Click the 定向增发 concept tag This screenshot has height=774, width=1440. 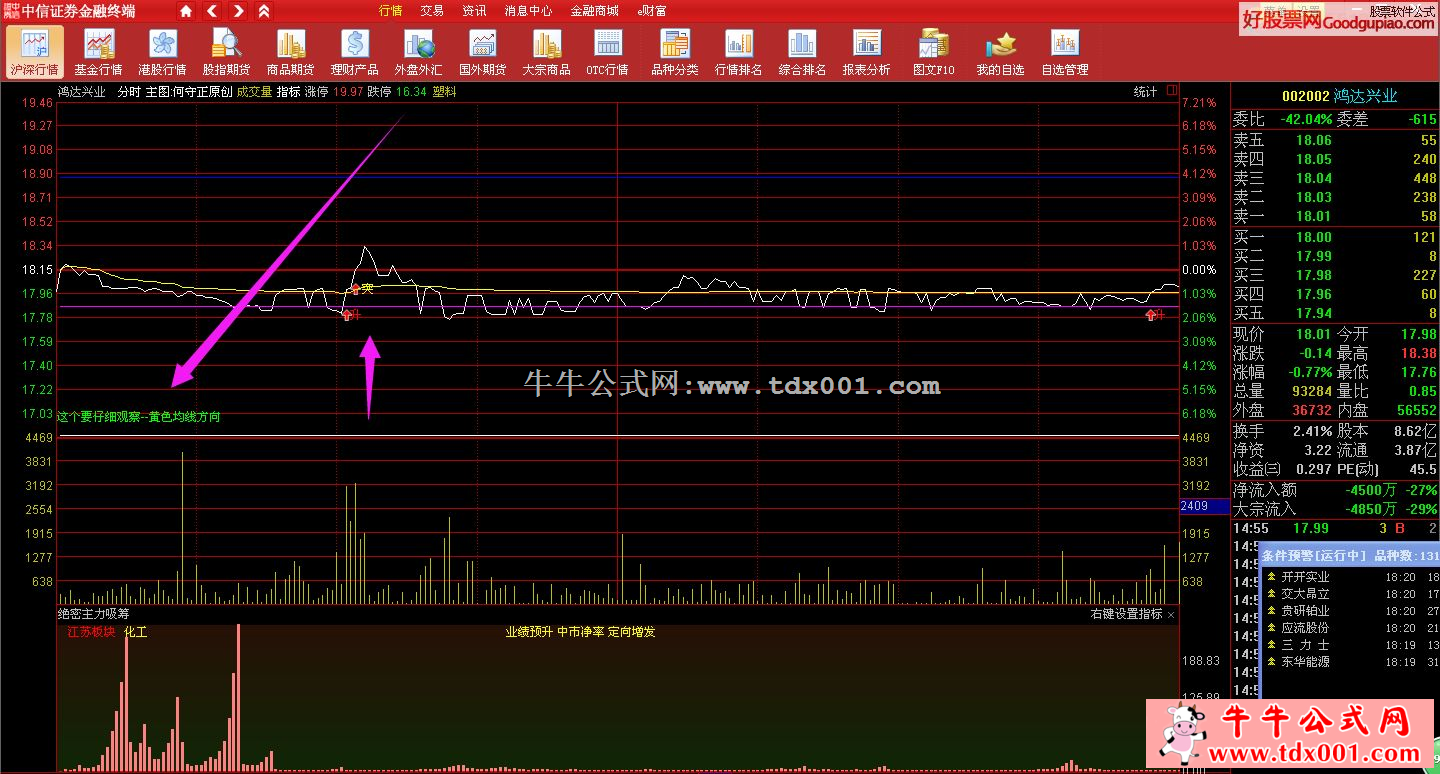tap(632, 632)
